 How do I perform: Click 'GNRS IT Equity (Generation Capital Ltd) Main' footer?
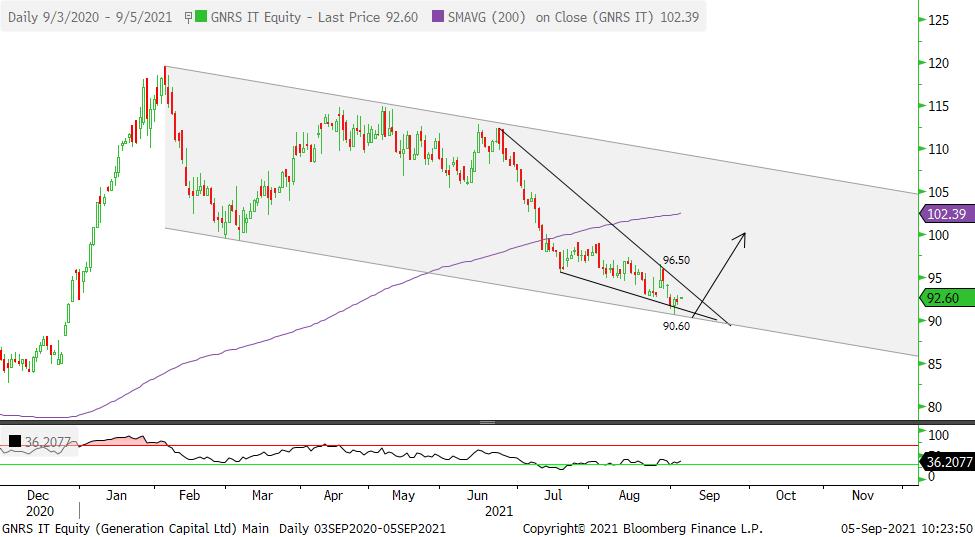tap(136, 528)
